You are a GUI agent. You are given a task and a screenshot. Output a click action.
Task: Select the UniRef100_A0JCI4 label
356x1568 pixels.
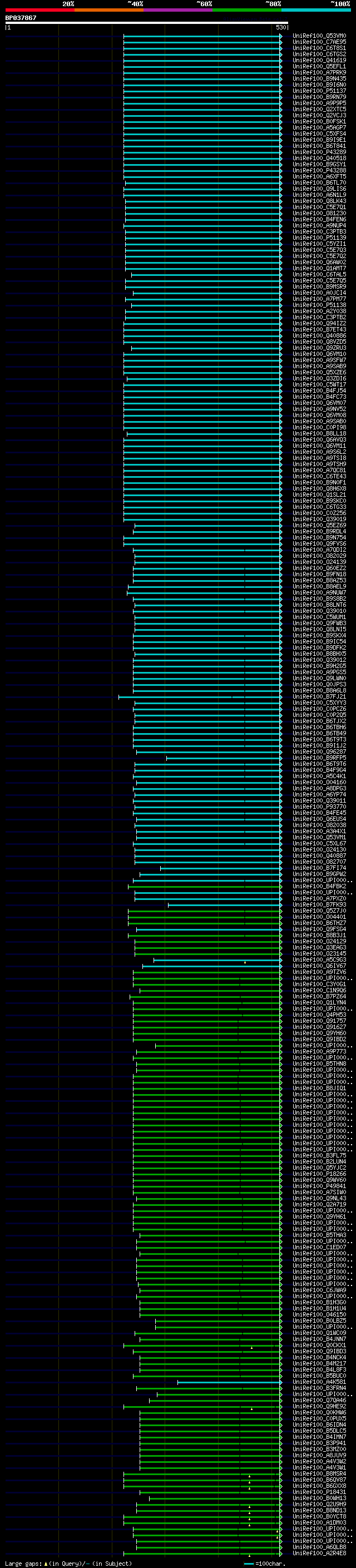coord(319,293)
